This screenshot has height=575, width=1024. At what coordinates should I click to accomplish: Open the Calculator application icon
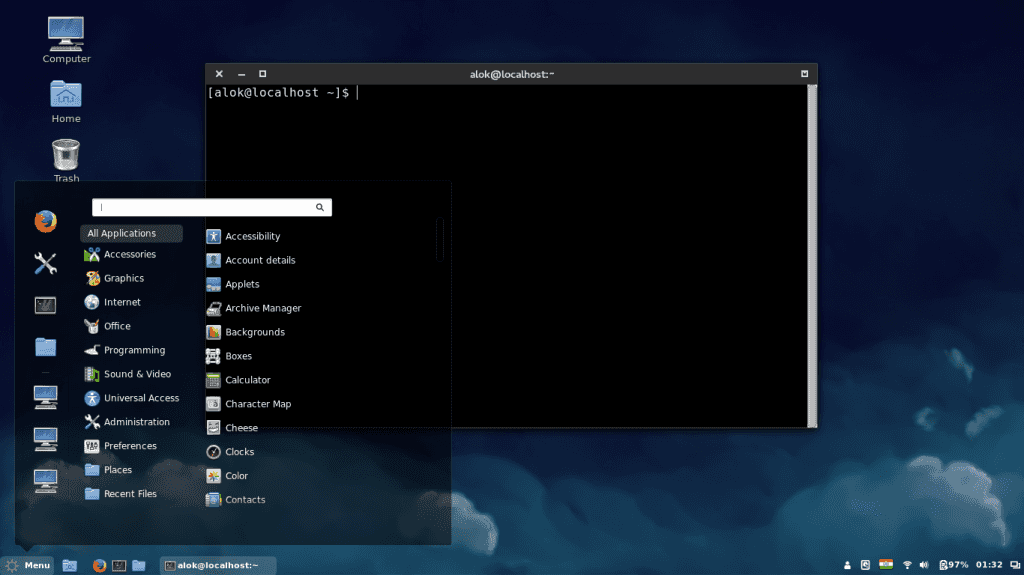coord(213,380)
